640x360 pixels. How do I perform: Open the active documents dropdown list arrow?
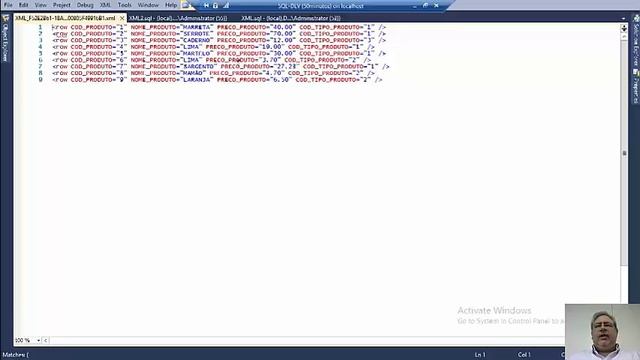[x=623, y=18]
